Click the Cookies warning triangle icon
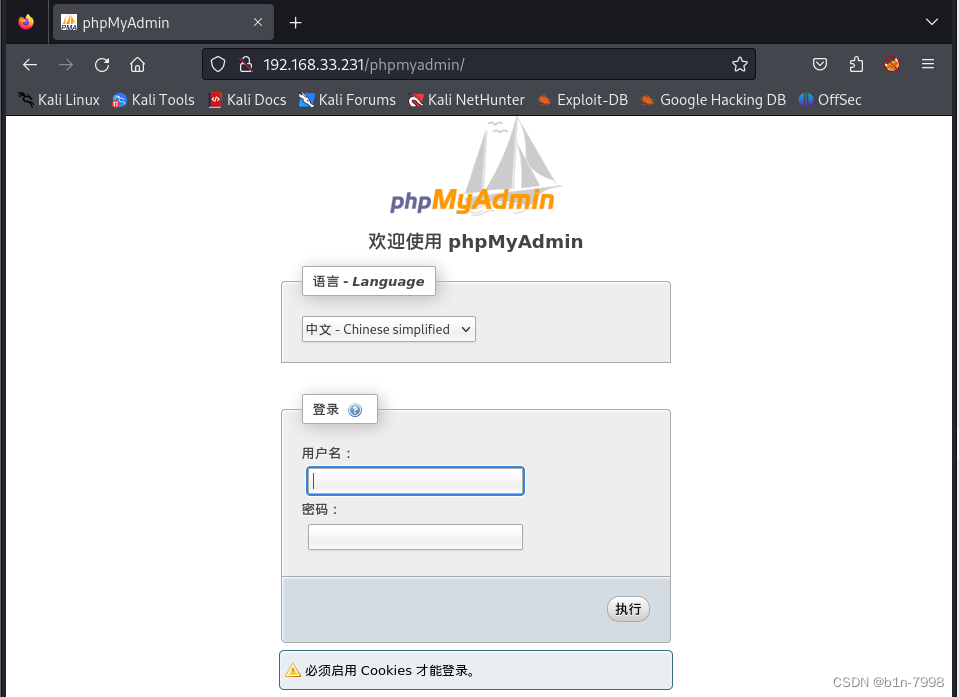 click(x=293, y=671)
